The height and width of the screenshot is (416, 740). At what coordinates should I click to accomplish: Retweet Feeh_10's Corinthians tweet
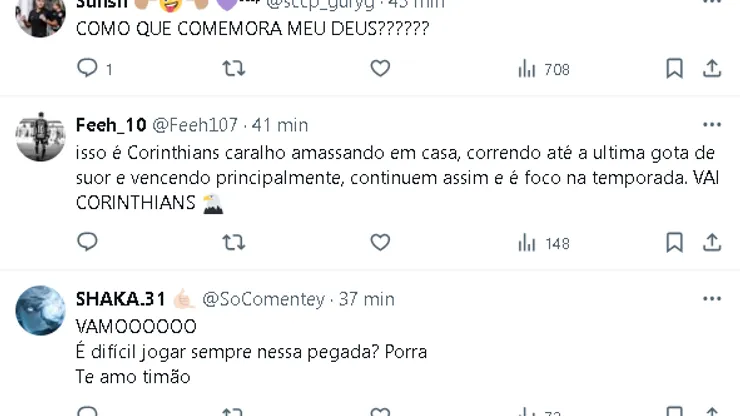(x=233, y=242)
